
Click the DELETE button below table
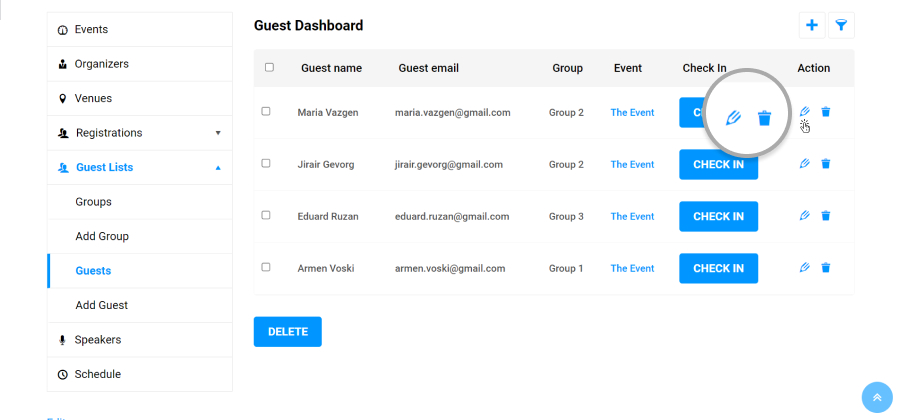(288, 332)
